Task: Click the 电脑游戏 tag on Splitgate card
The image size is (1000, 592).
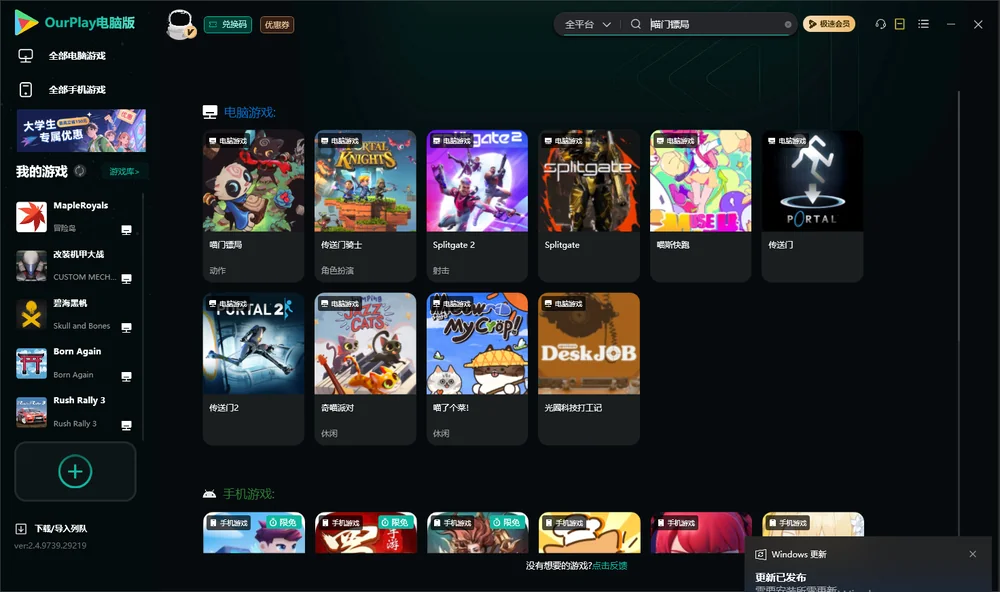Action: (x=563, y=140)
